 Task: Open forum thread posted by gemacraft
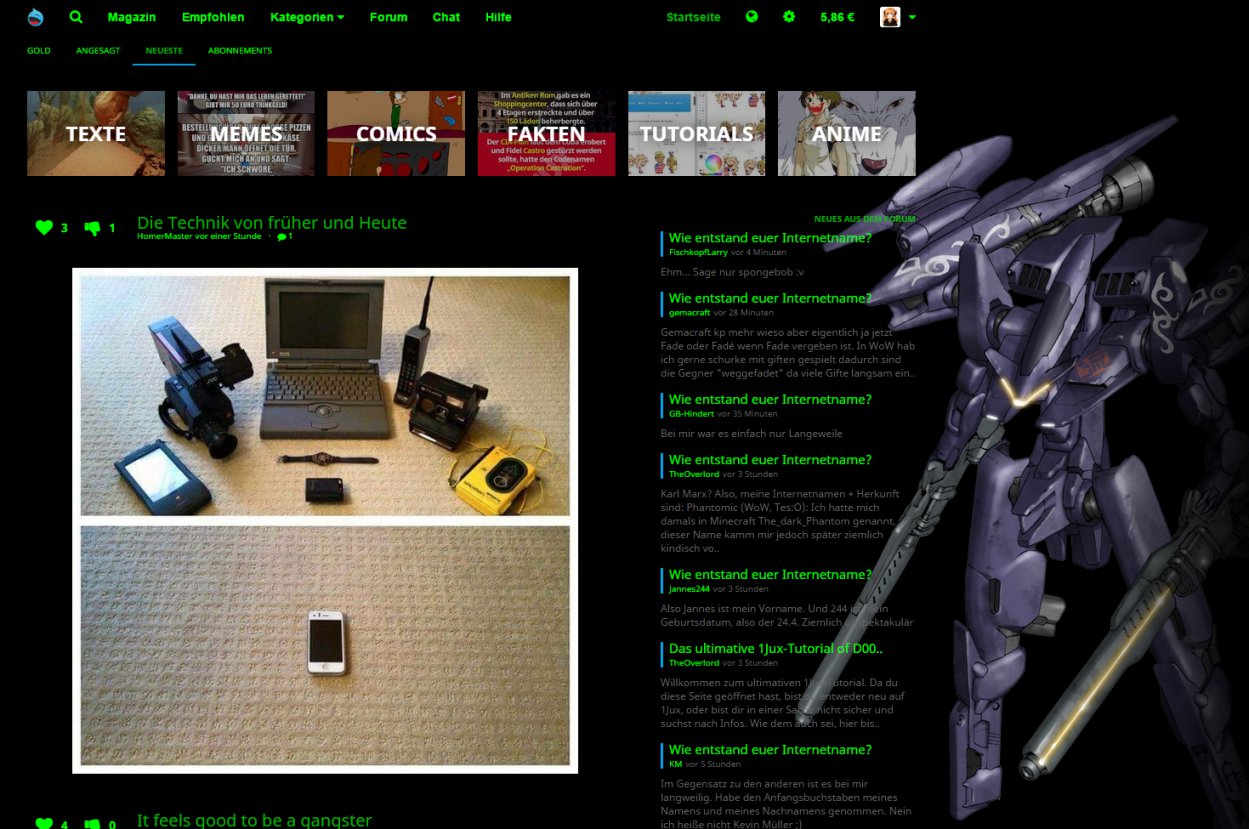[770, 298]
